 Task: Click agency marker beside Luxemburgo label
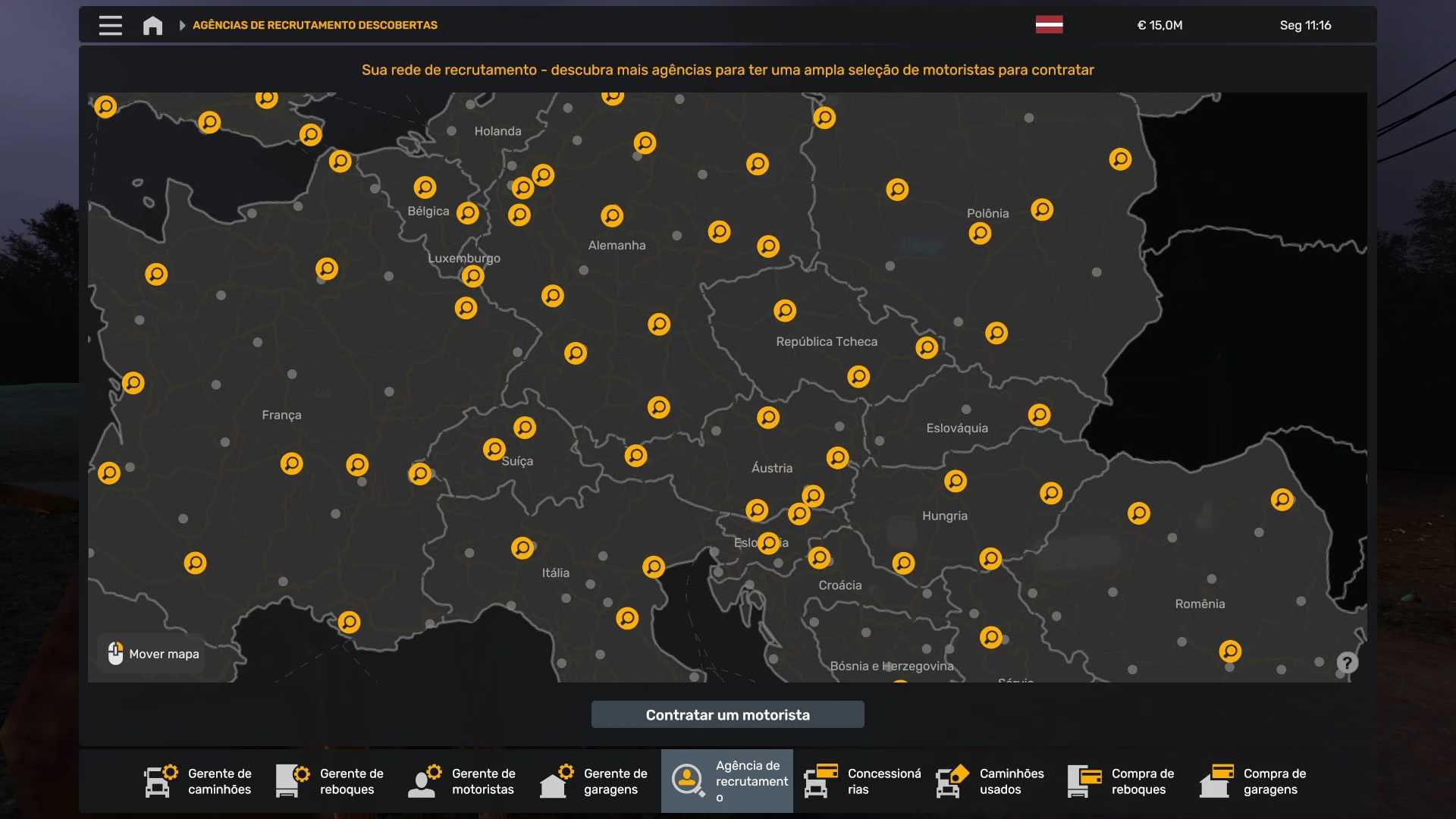[x=472, y=276]
